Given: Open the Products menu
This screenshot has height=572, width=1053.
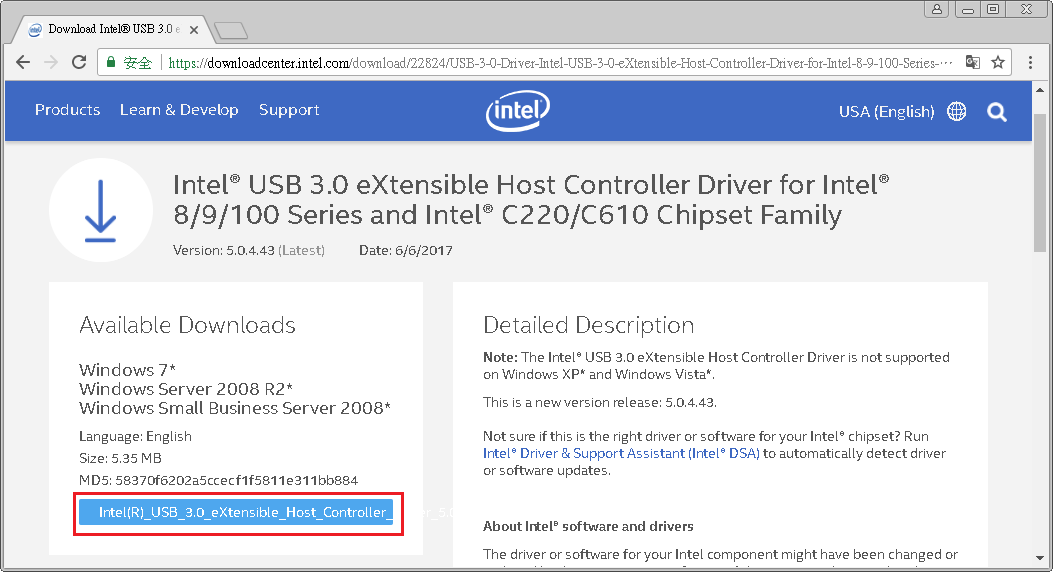Looking at the screenshot, I should (67, 110).
